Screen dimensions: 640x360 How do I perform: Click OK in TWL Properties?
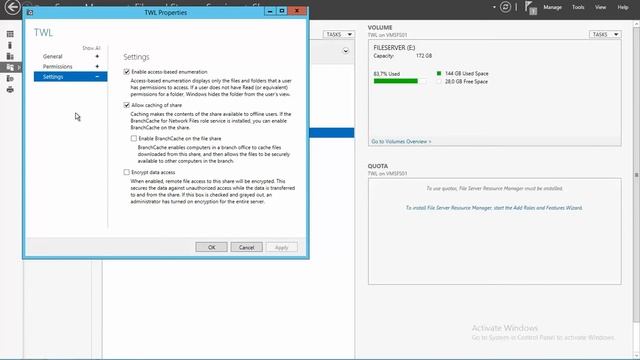click(211, 247)
